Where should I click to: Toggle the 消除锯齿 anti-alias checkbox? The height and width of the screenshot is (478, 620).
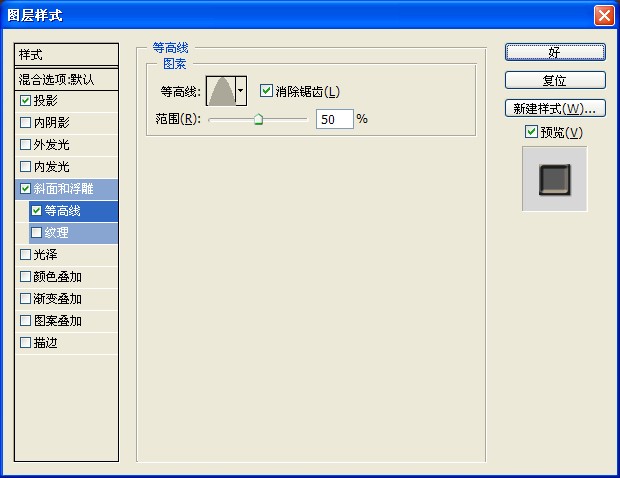coord(266,91)
